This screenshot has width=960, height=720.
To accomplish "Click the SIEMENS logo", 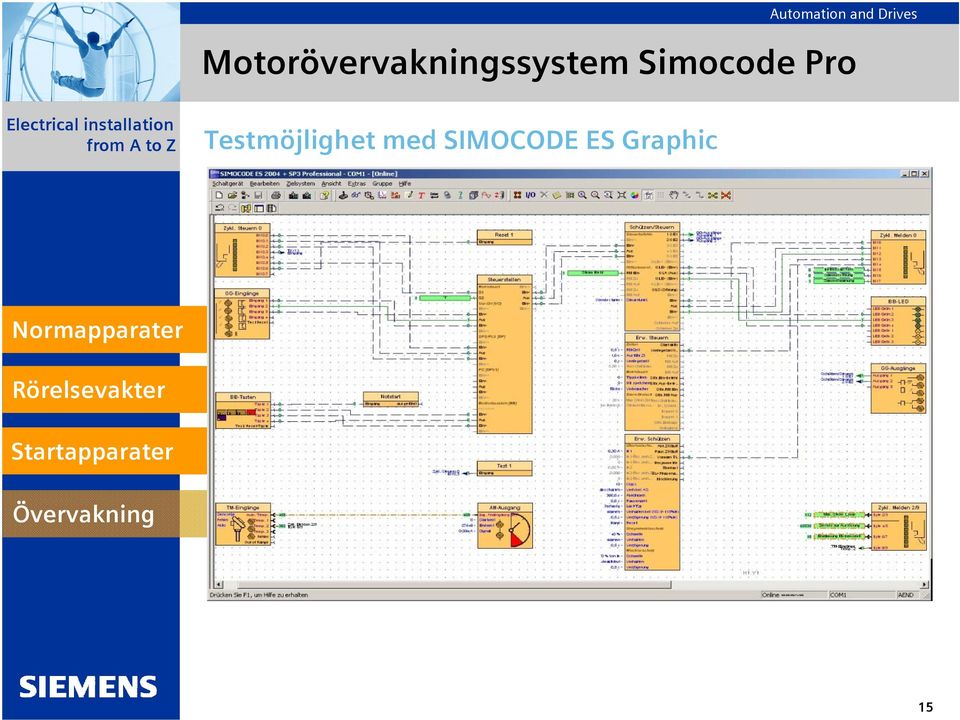I will (x=88, y=688).
